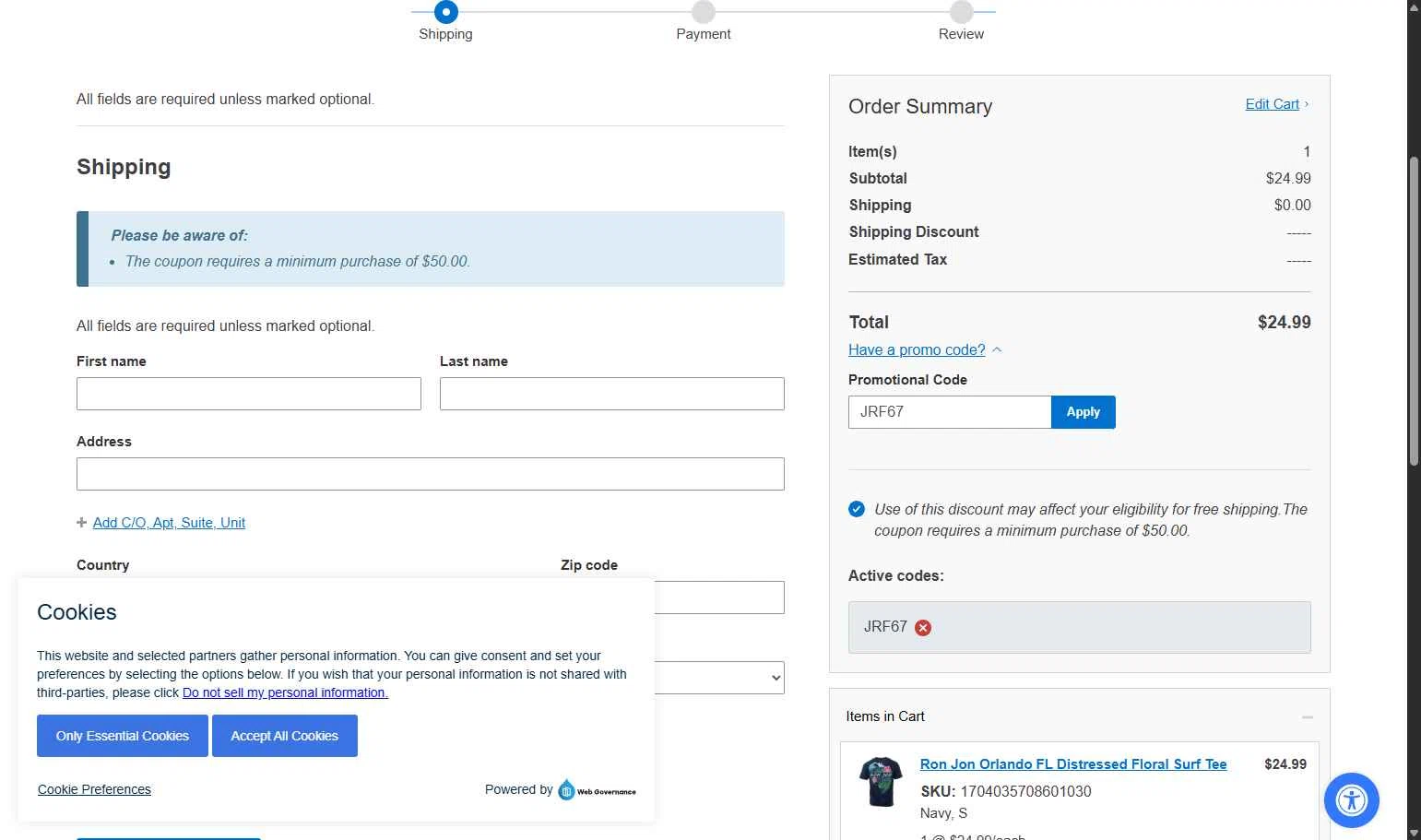Click the scrollbar down arrow

1414,833
